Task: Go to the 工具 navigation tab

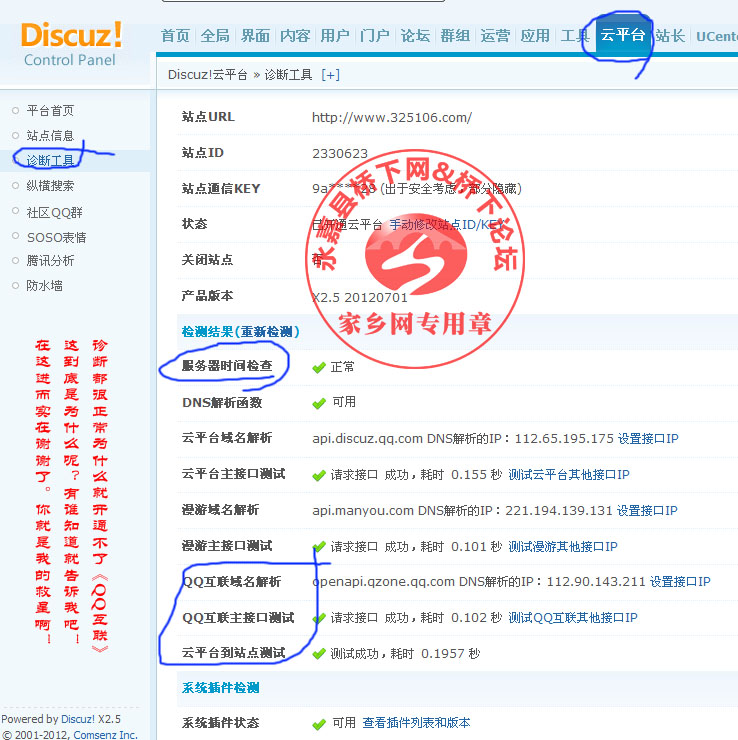Action: point(575,36)
